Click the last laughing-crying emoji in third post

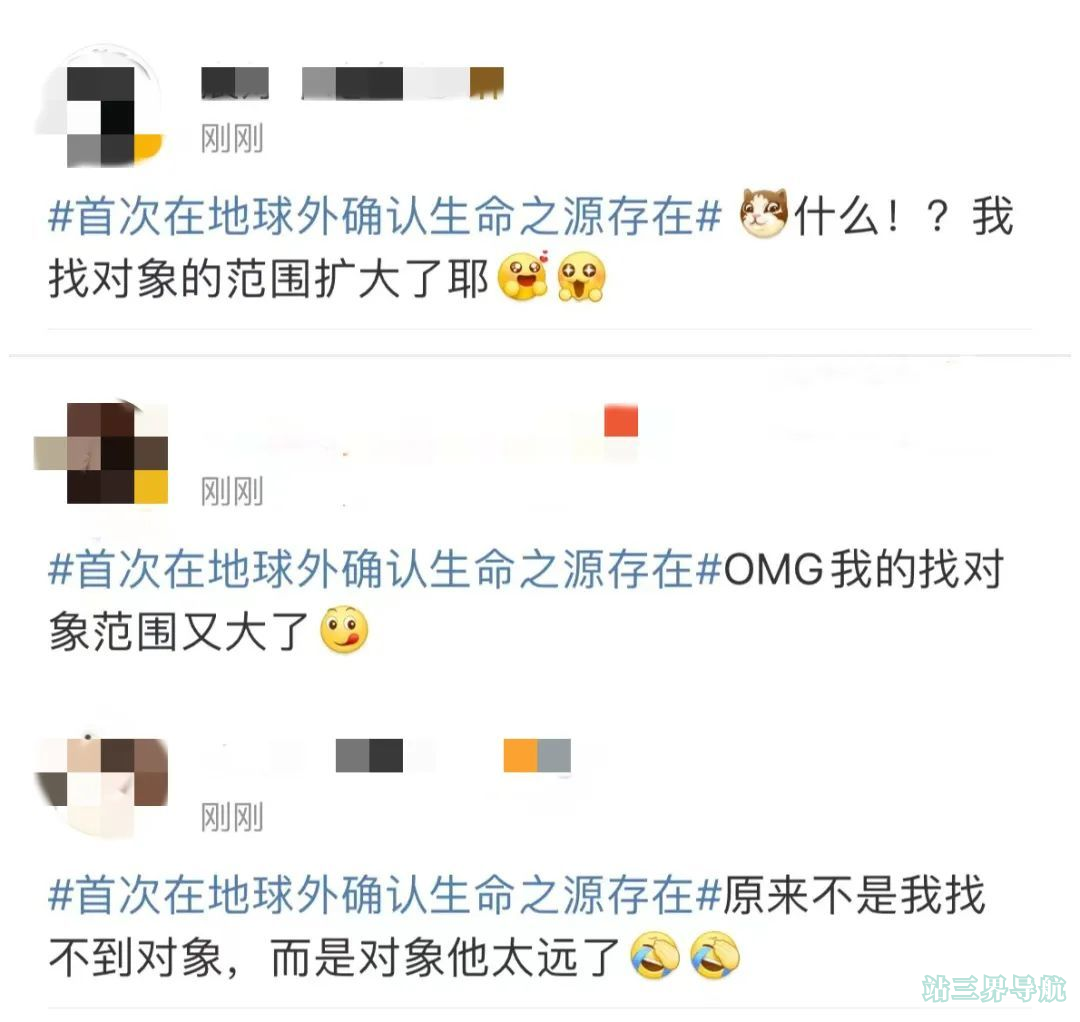point(715,955)
